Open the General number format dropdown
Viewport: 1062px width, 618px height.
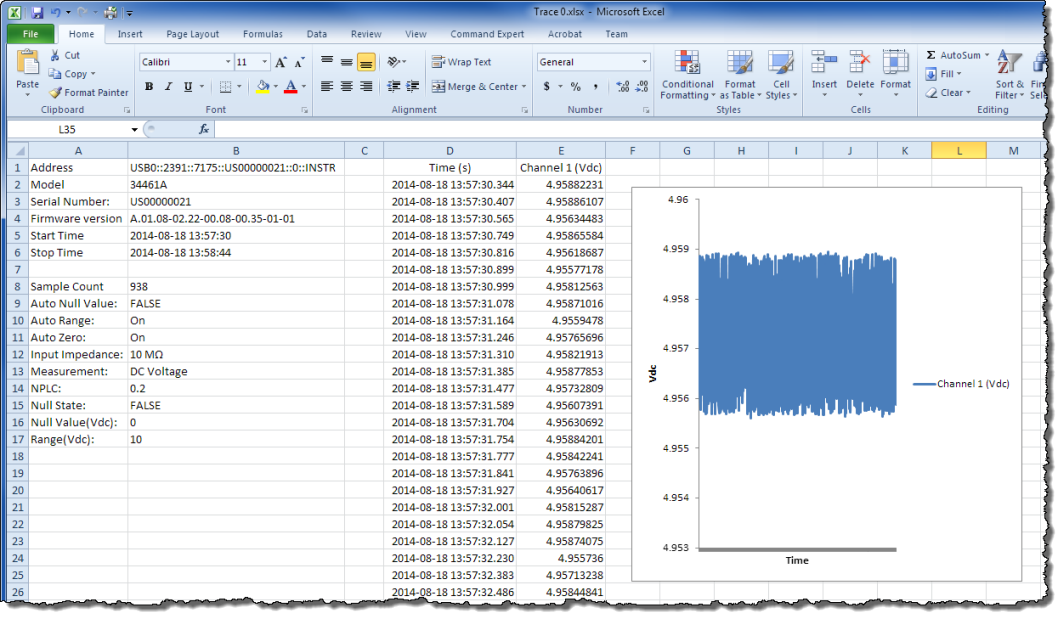[x=644, y=62]
